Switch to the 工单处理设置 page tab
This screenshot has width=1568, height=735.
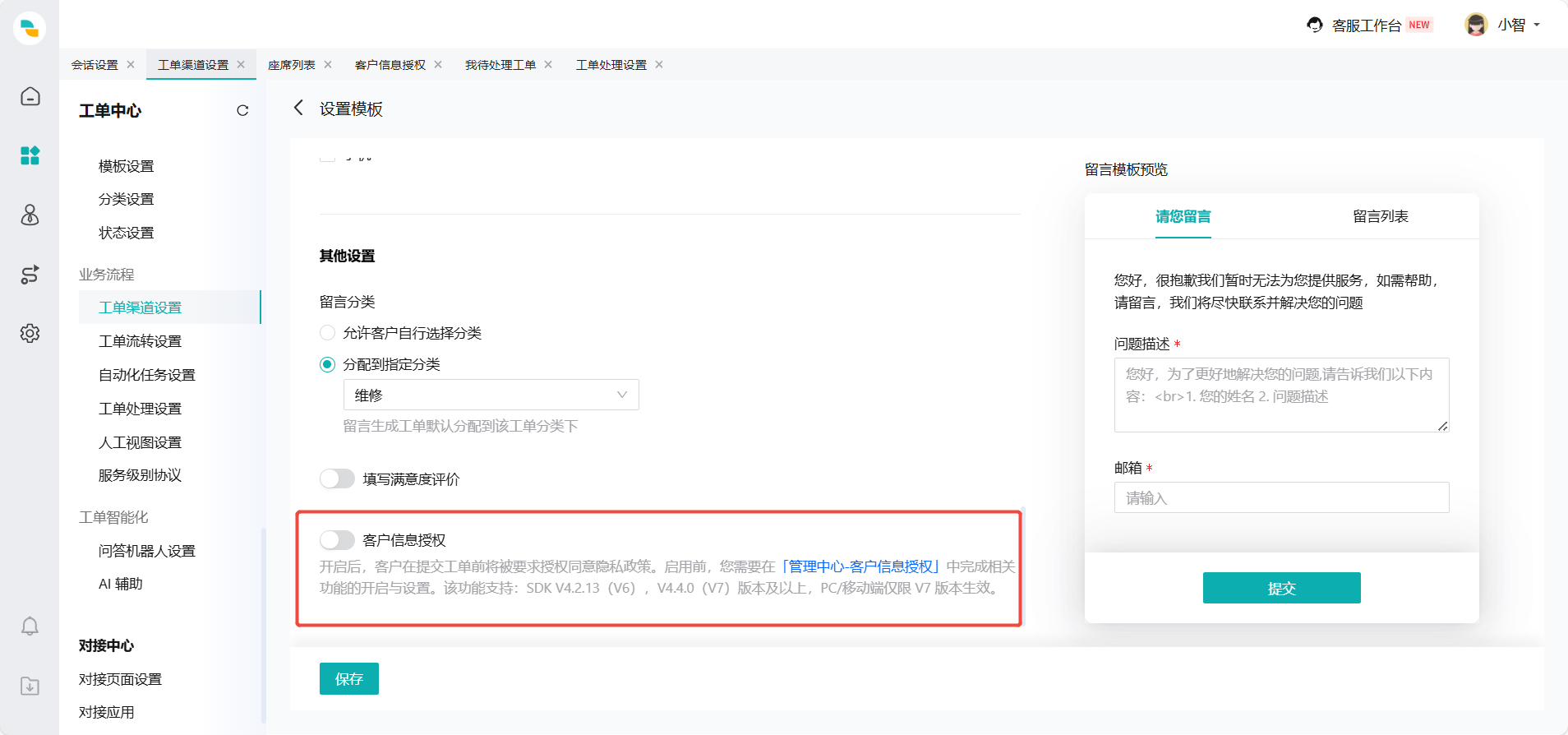click(x=611, y=65)
